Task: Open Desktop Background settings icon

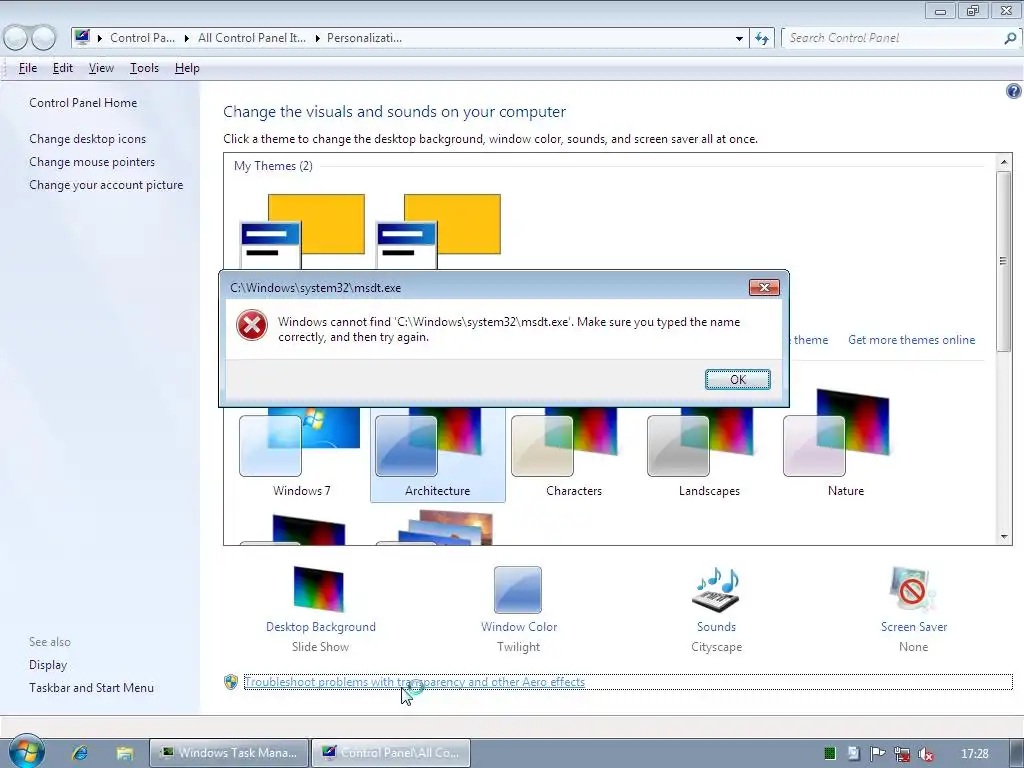Action: [319, 589]
